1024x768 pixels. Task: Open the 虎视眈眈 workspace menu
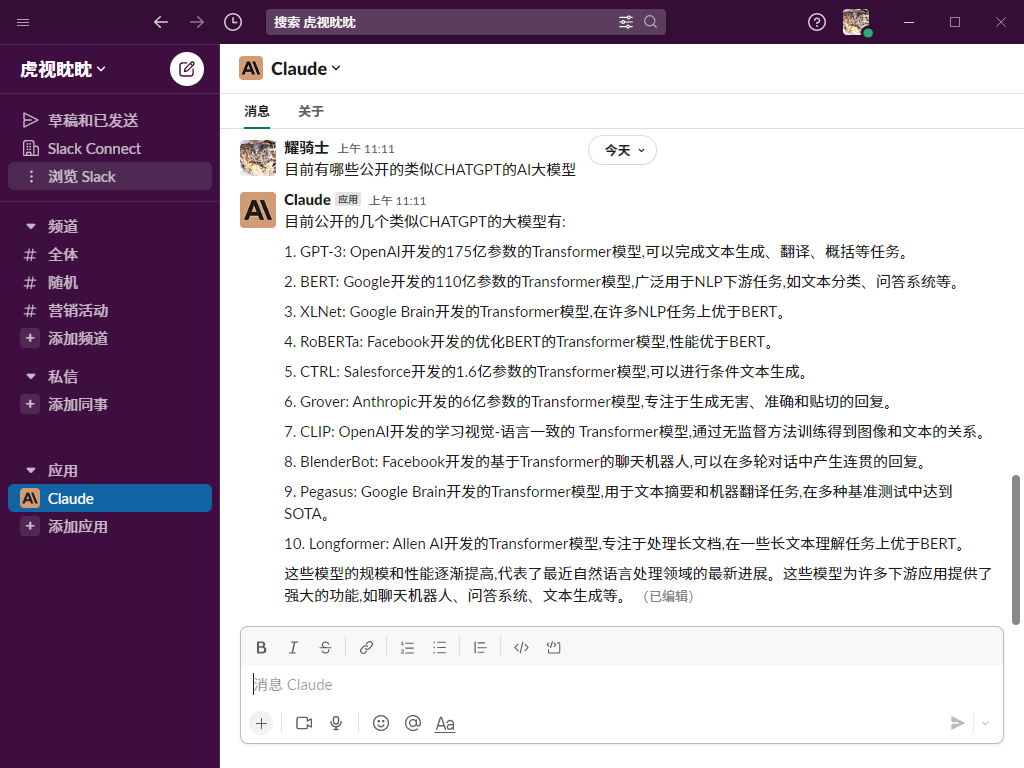(63, 69)
